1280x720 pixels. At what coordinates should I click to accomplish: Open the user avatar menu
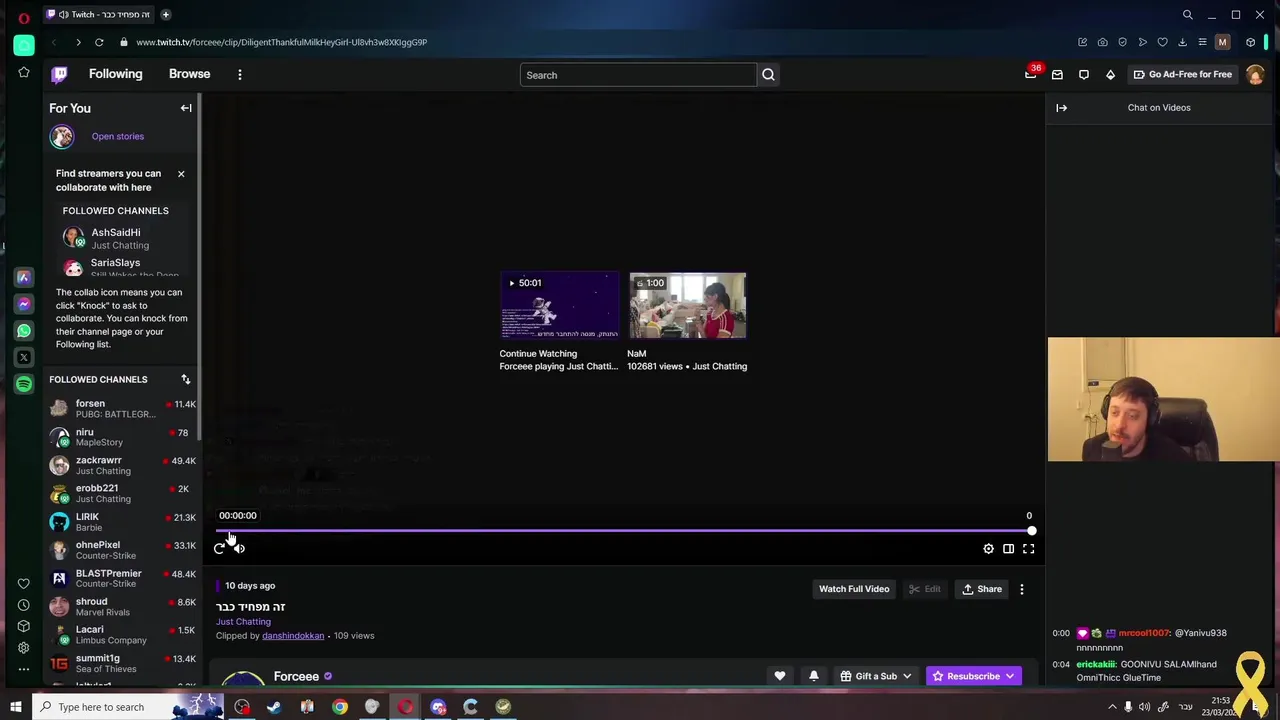(x=1255, y=75)
